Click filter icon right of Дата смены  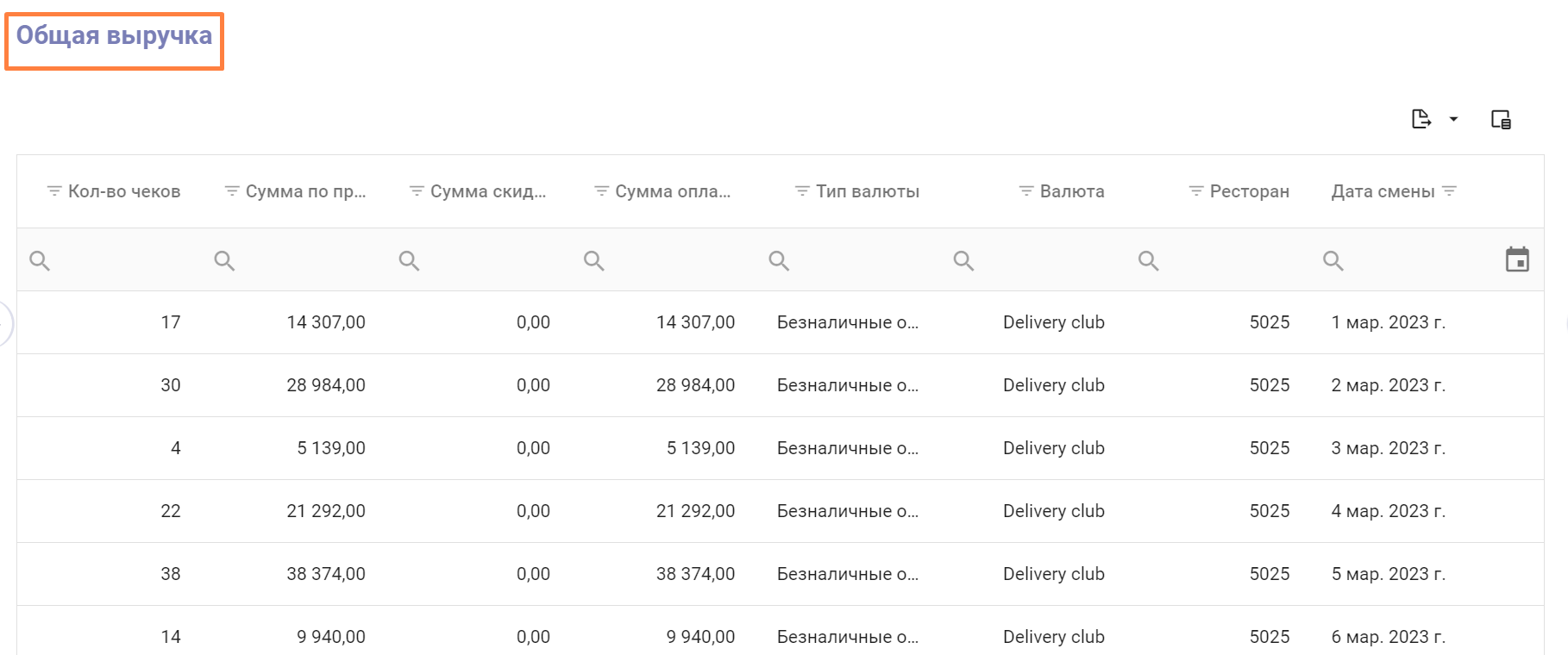(x=1449, y=191)
